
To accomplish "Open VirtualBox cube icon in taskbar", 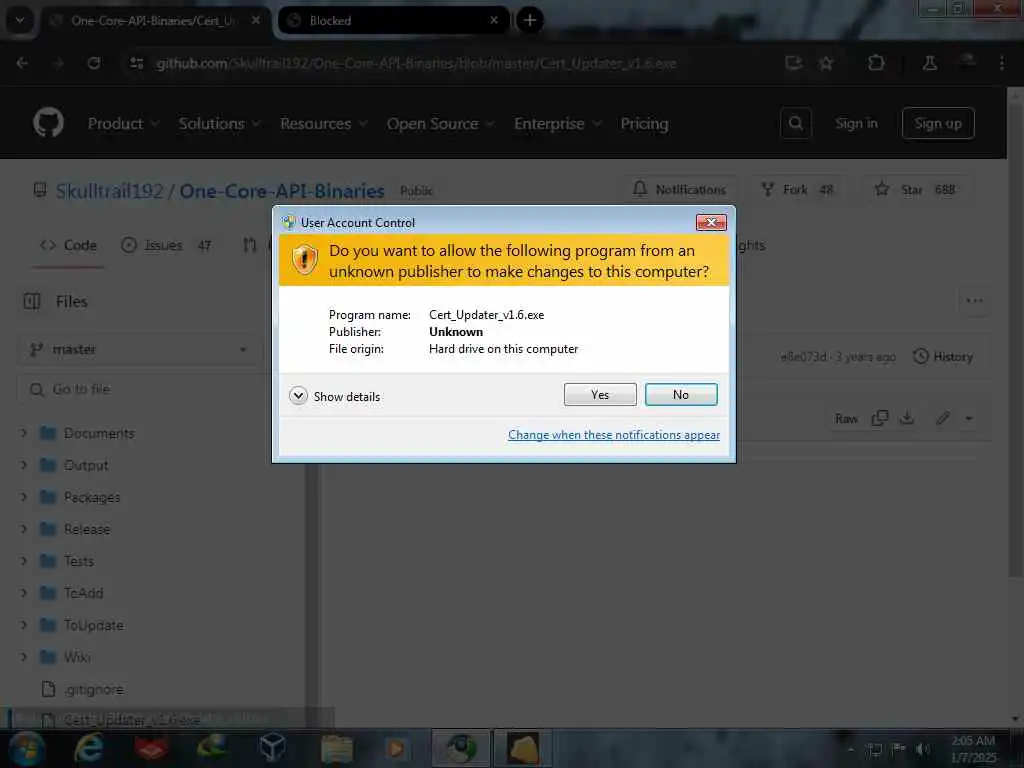I will click(272, 748).
